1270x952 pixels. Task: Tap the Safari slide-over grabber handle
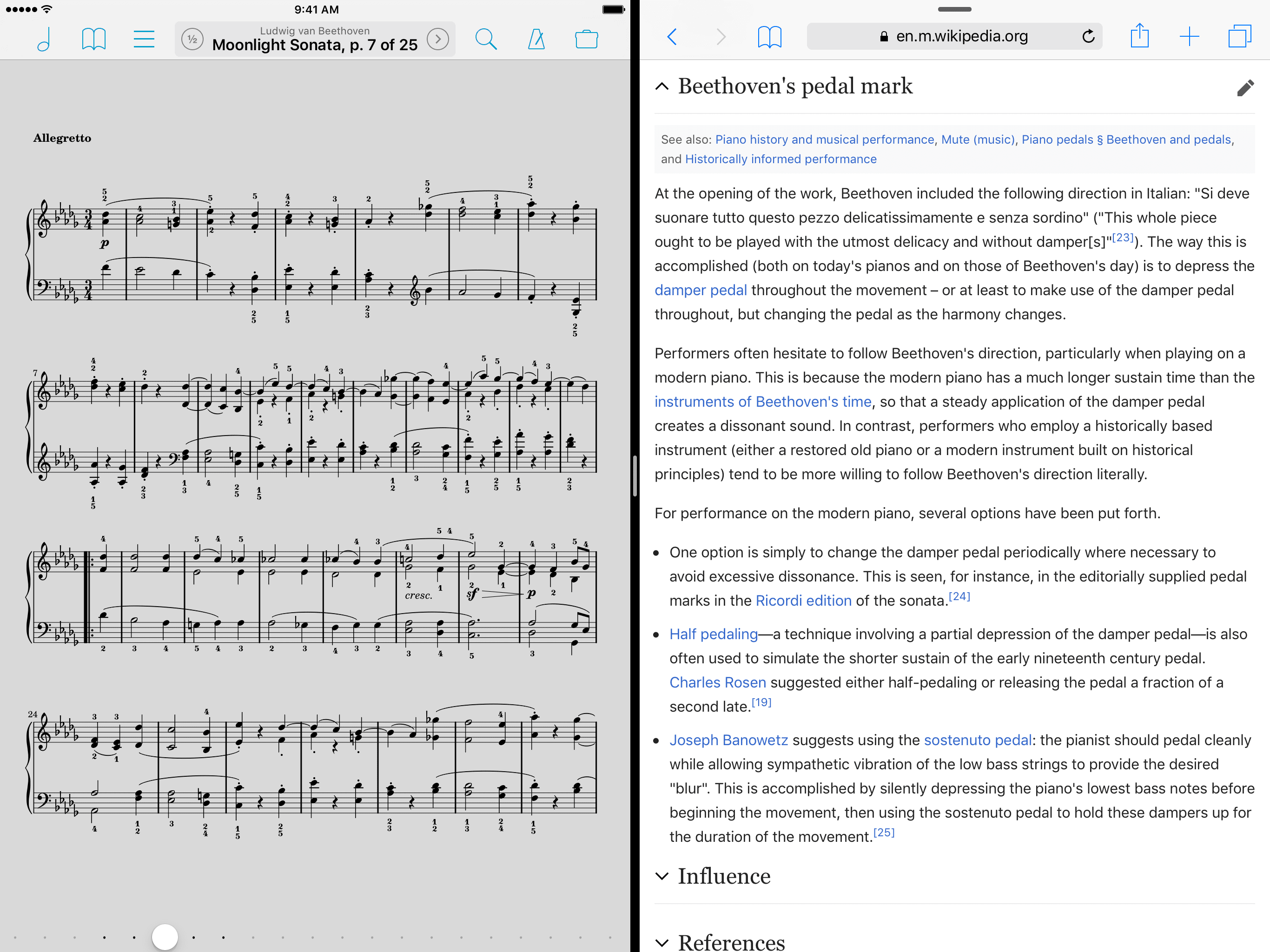(954, 9)
